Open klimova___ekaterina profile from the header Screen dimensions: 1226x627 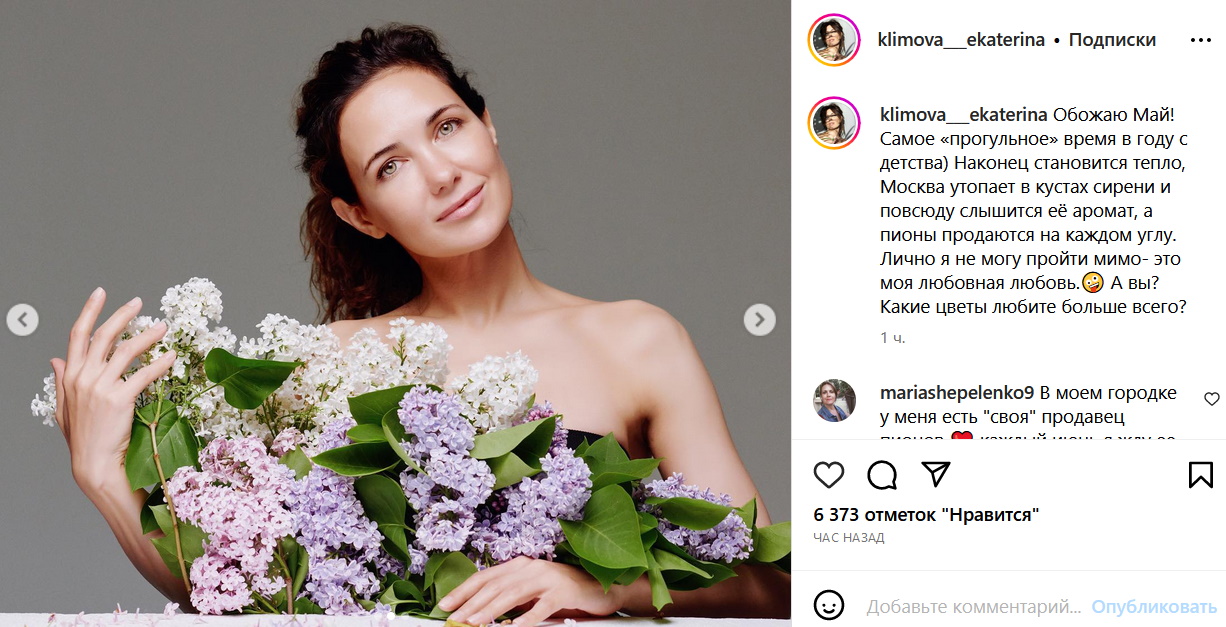960,41
